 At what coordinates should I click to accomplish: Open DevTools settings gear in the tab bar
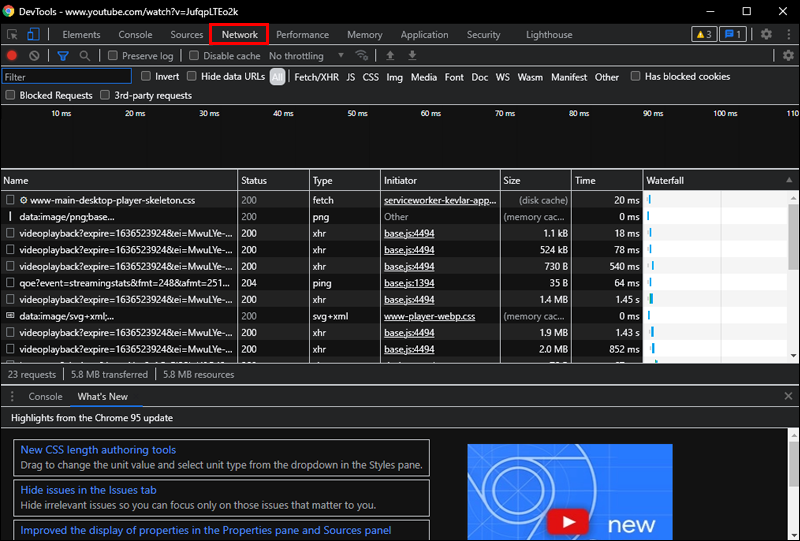pyautogui.click(x=766, y=35)
